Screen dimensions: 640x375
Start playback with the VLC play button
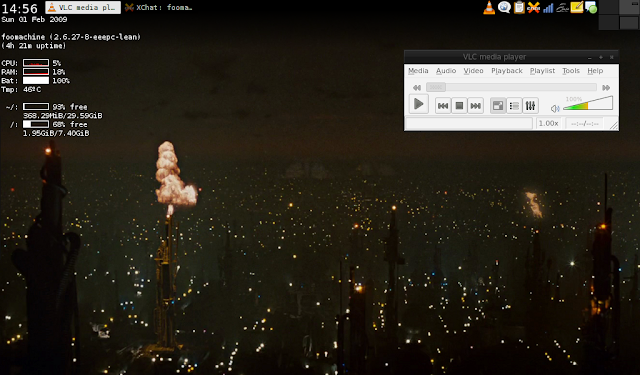click(x=418, y=104)
